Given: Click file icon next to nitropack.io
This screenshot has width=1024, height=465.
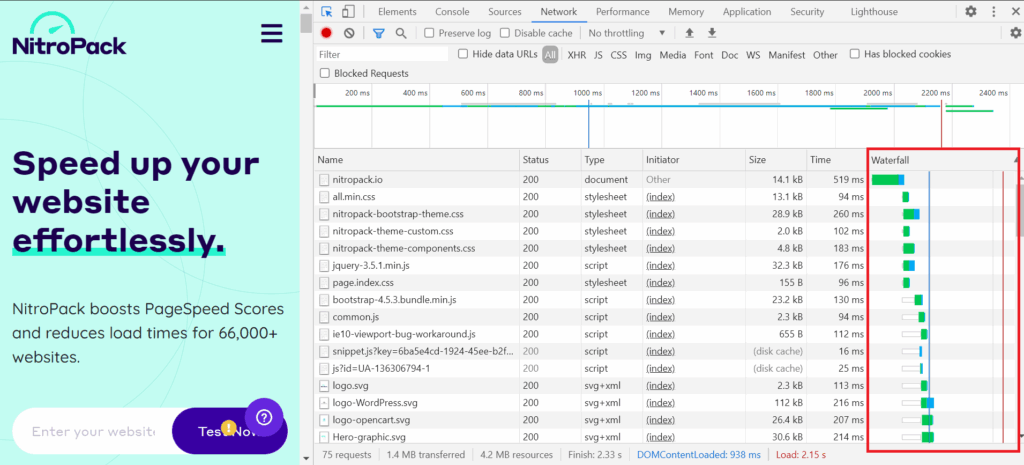Looking at the screenshot, I should [324, 179].
